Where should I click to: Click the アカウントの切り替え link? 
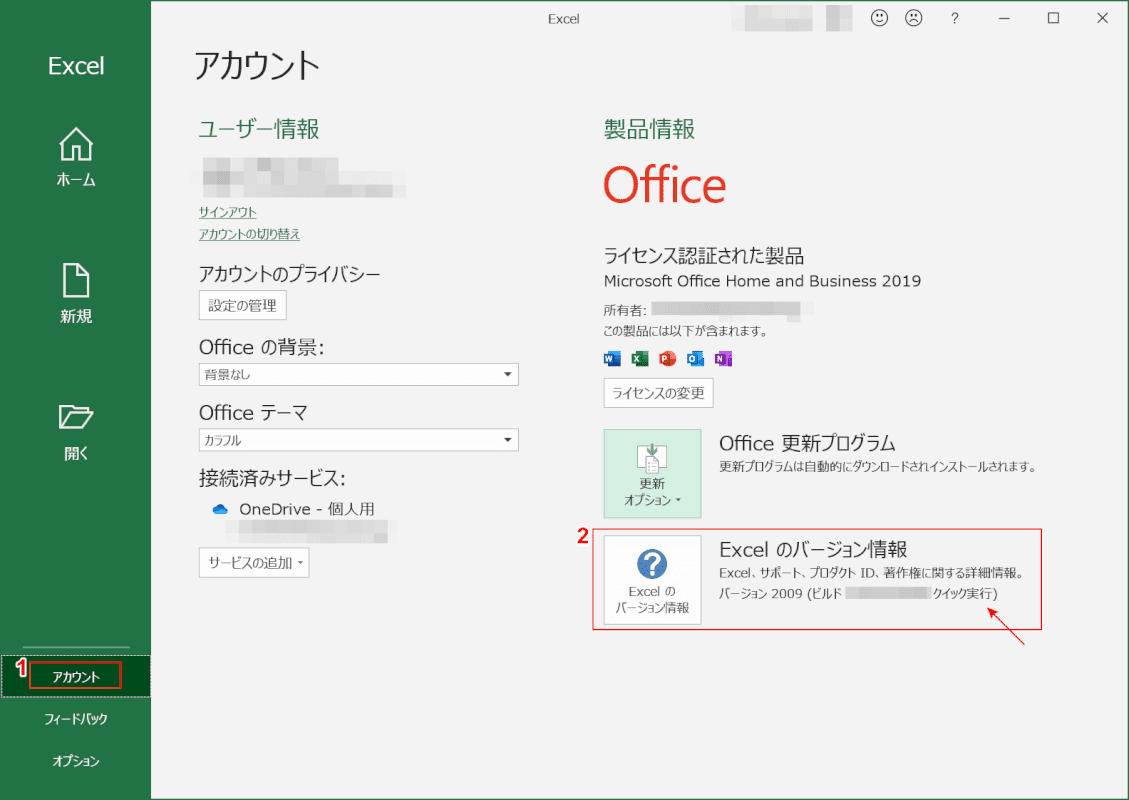tap(249, 234)
